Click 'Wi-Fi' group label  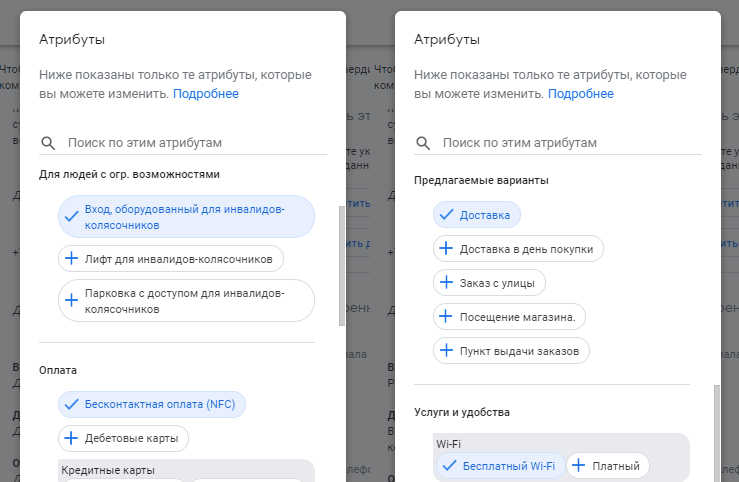[x=449, y=444]
